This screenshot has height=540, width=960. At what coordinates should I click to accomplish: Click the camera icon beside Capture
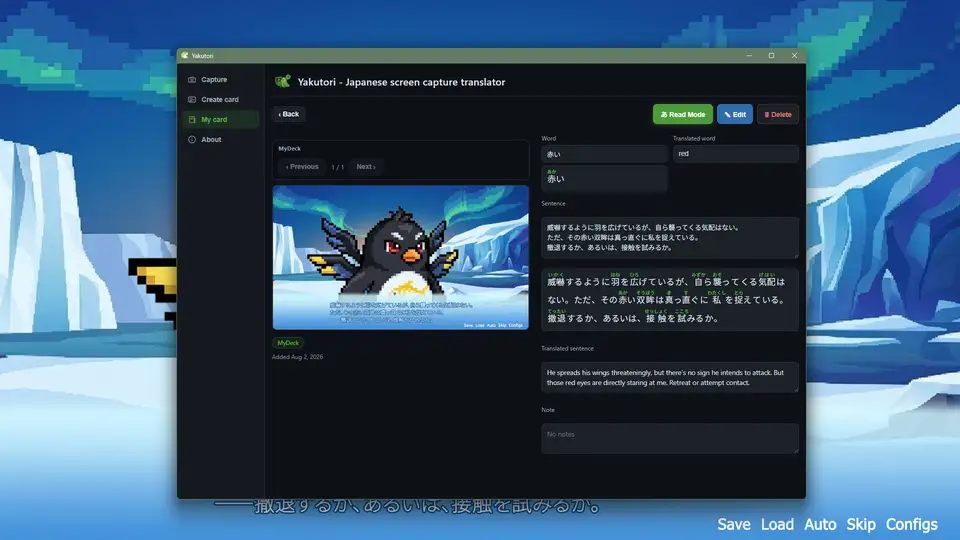click(x=192, y=80)
